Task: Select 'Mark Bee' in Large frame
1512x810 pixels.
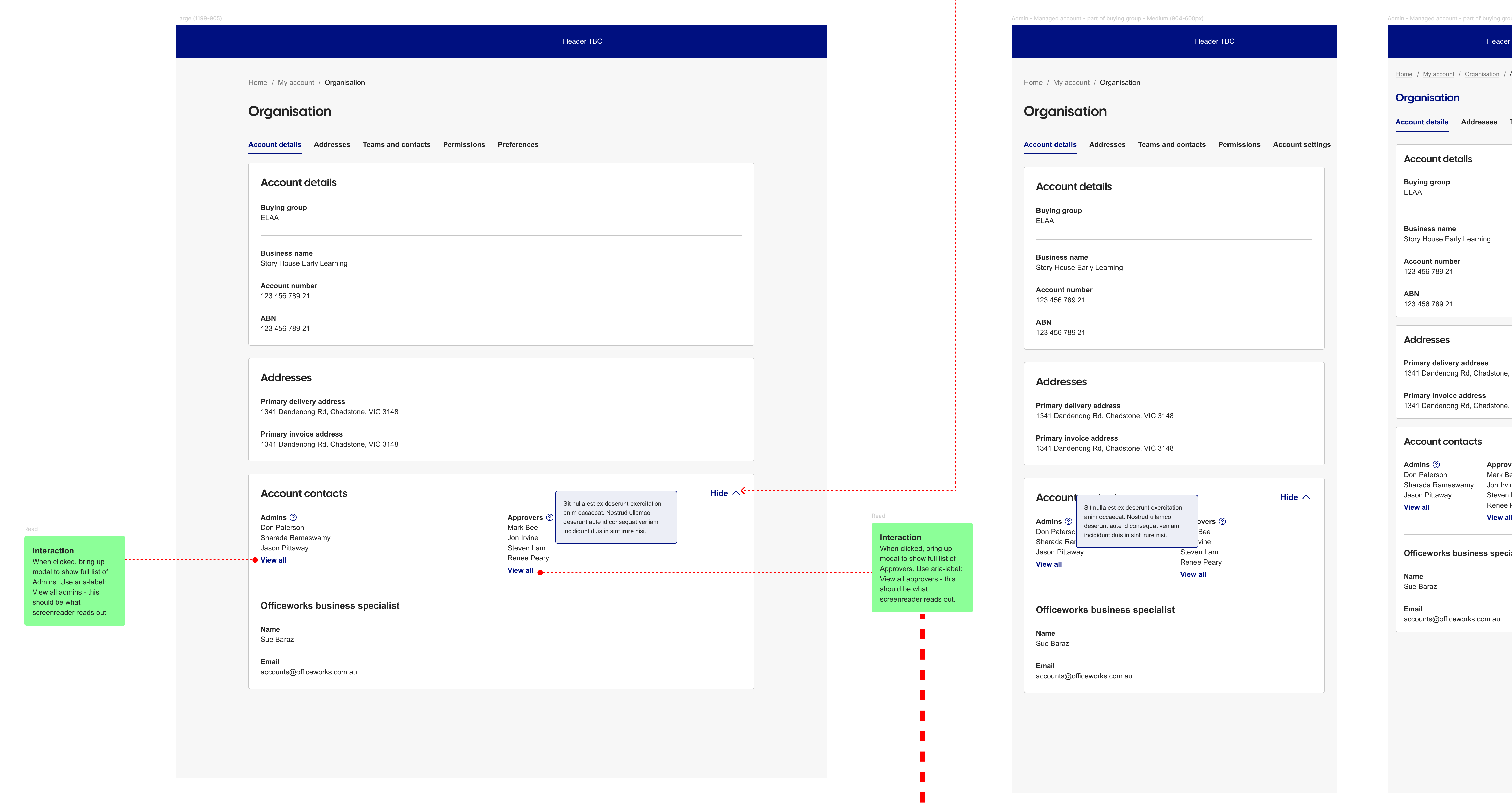Action: click(x=522, y=528)
